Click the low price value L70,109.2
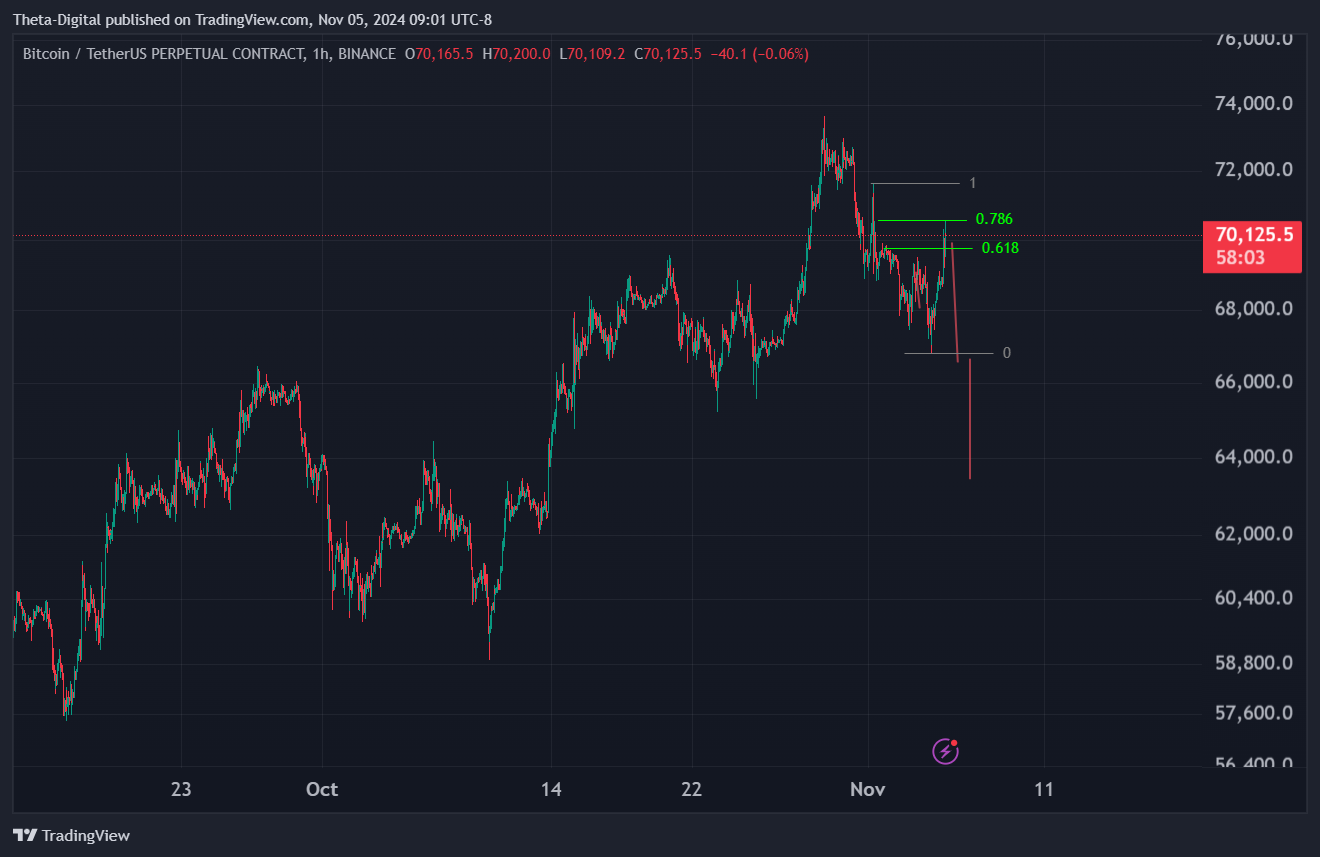This screenshot has height=857, width=1320. coord(592,53)
